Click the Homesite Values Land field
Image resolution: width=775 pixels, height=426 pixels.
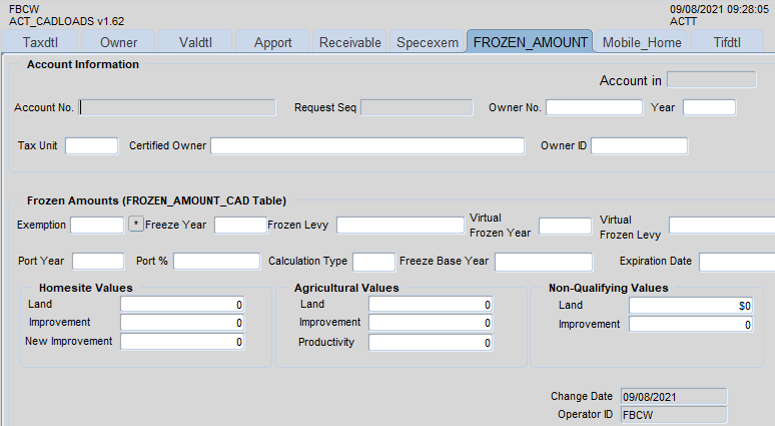[182, 305]
